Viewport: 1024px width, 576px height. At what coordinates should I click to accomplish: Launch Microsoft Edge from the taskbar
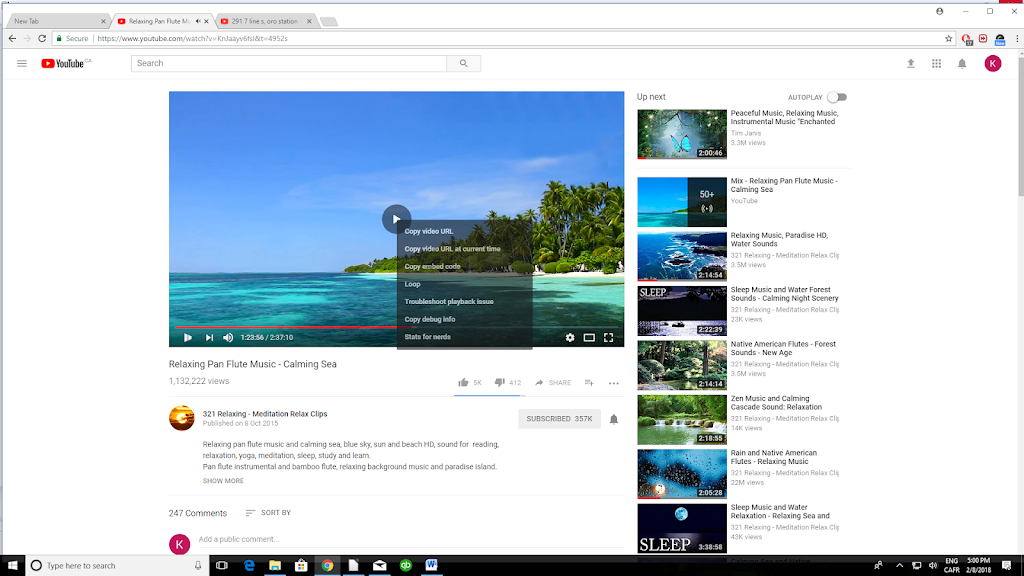tap(249, 566)
